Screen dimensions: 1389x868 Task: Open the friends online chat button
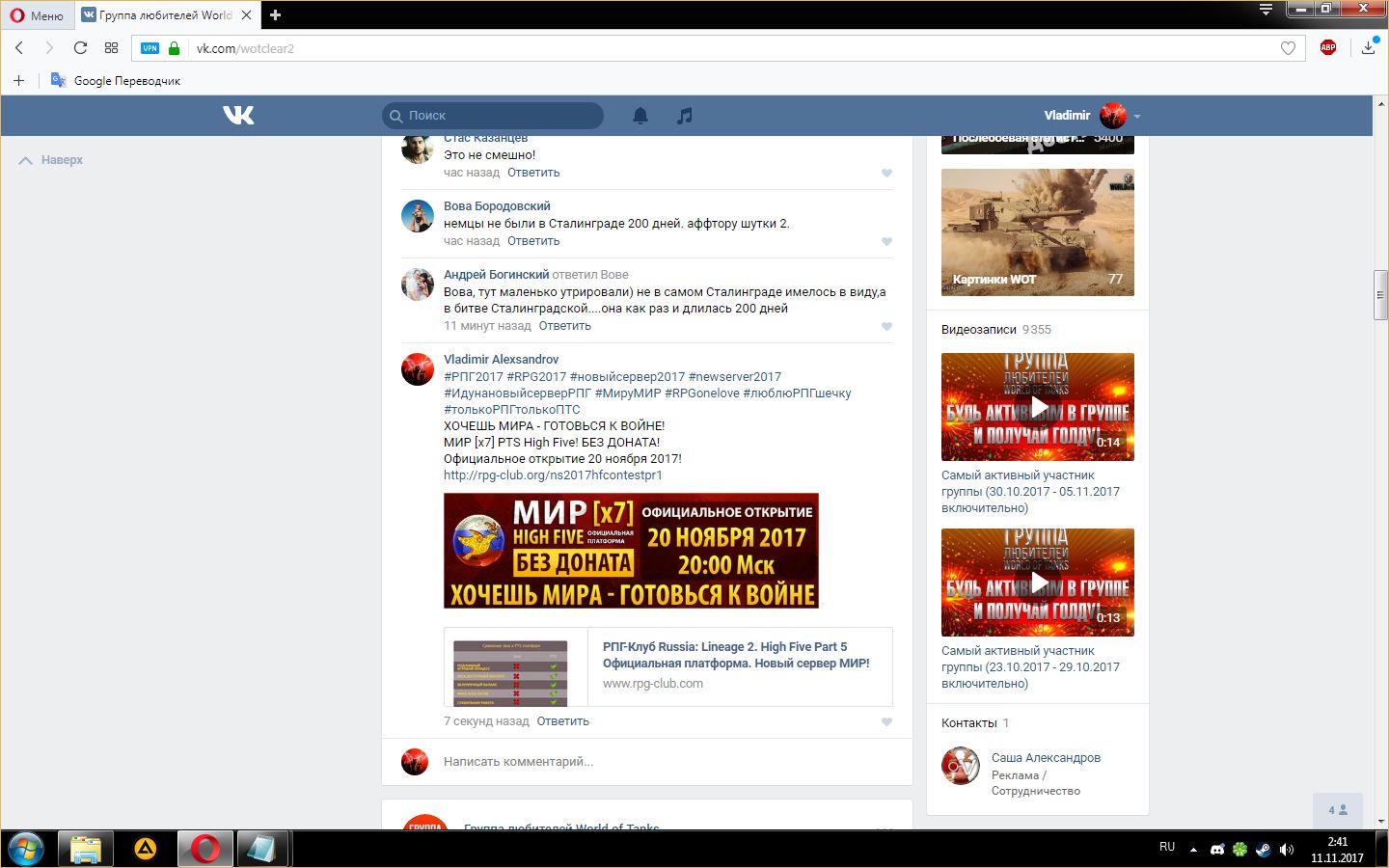click(x=1337, y=810)
